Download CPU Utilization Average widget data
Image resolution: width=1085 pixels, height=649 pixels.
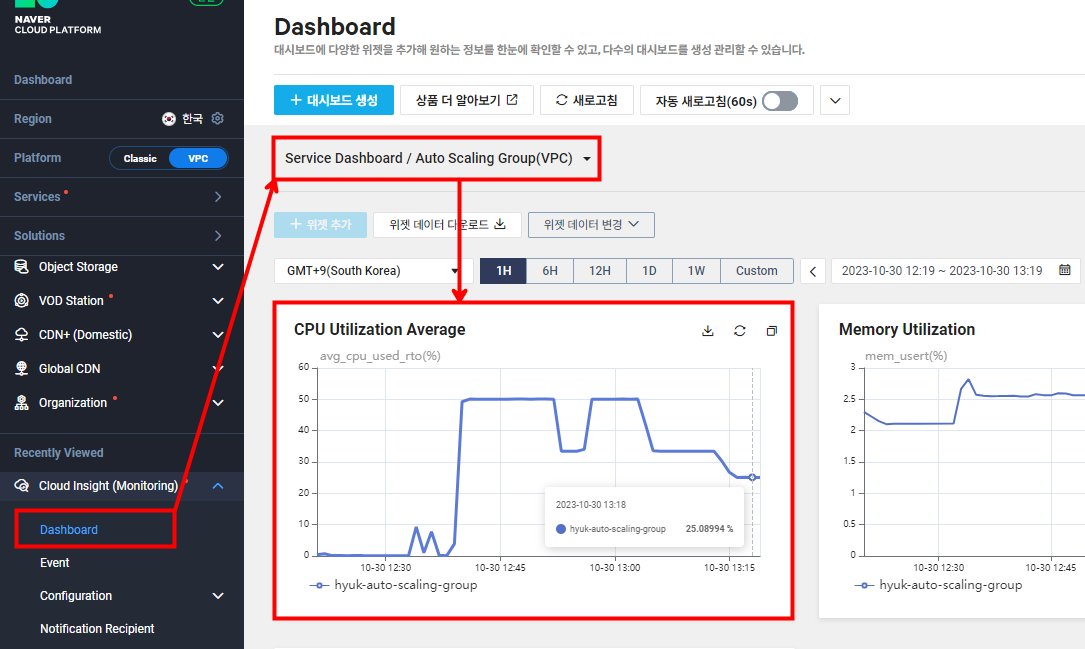(707, 331)
